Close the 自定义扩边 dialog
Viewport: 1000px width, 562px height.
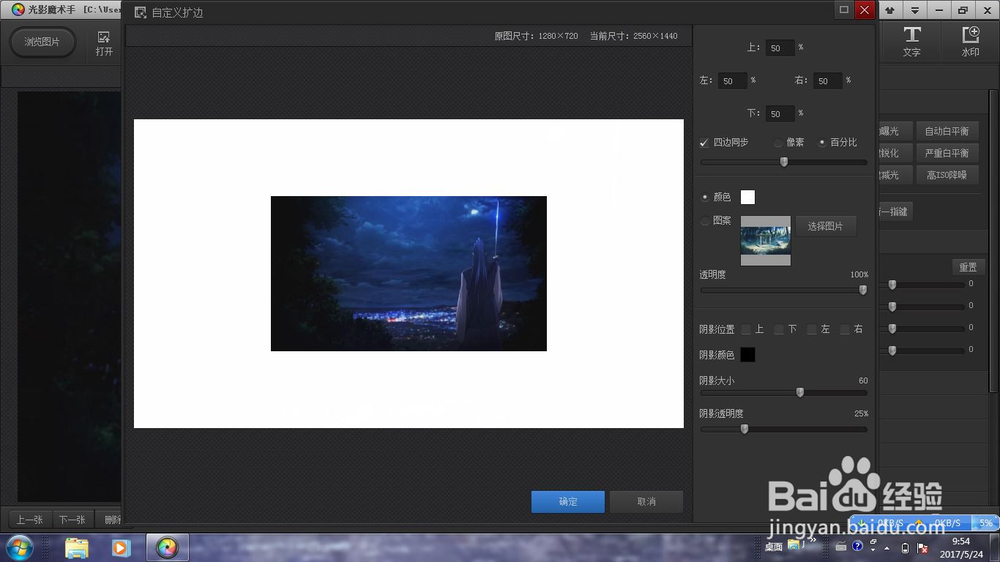pyautogui.click(x=865, y=10)
